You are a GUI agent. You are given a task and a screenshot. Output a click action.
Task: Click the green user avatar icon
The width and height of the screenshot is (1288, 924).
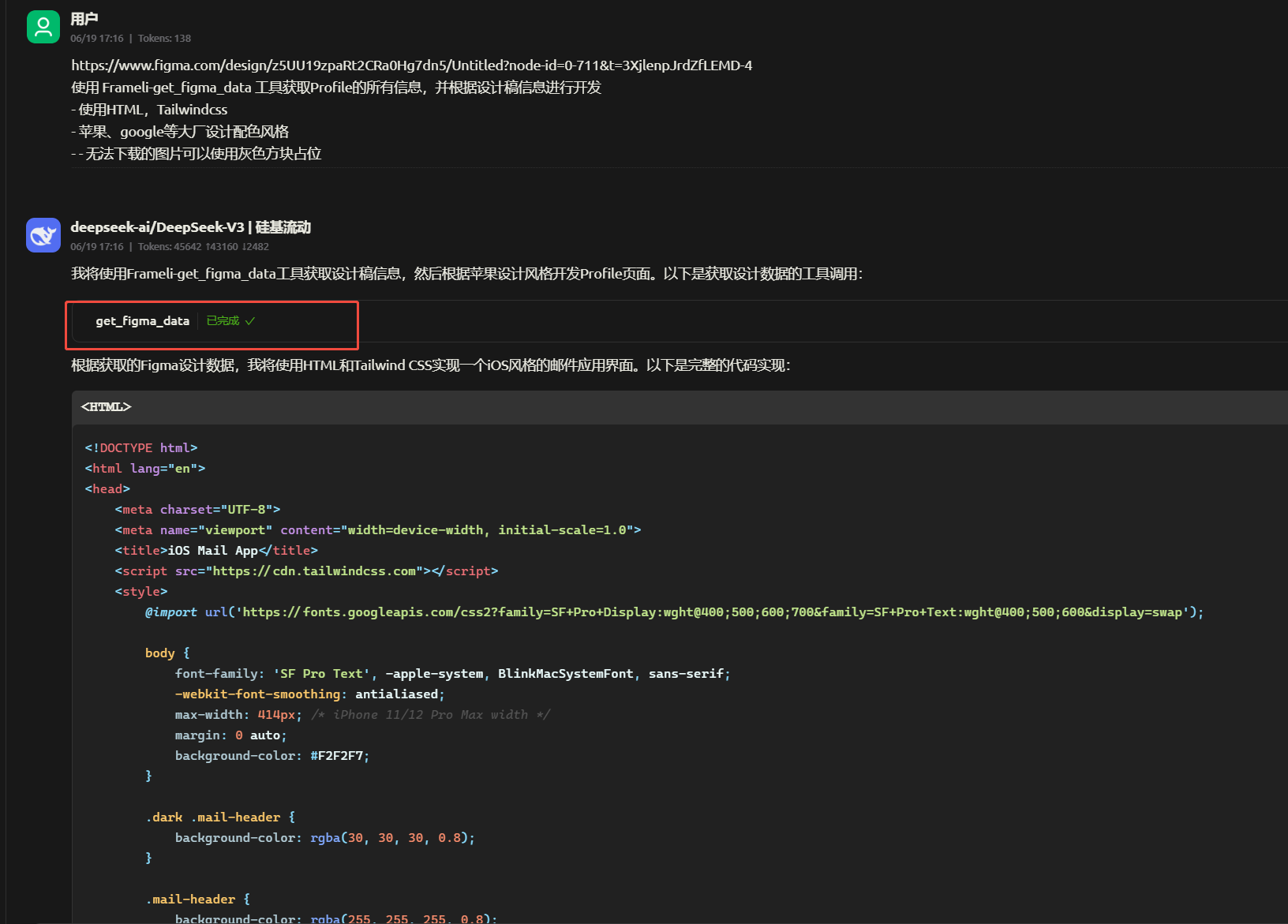(43, 27)
